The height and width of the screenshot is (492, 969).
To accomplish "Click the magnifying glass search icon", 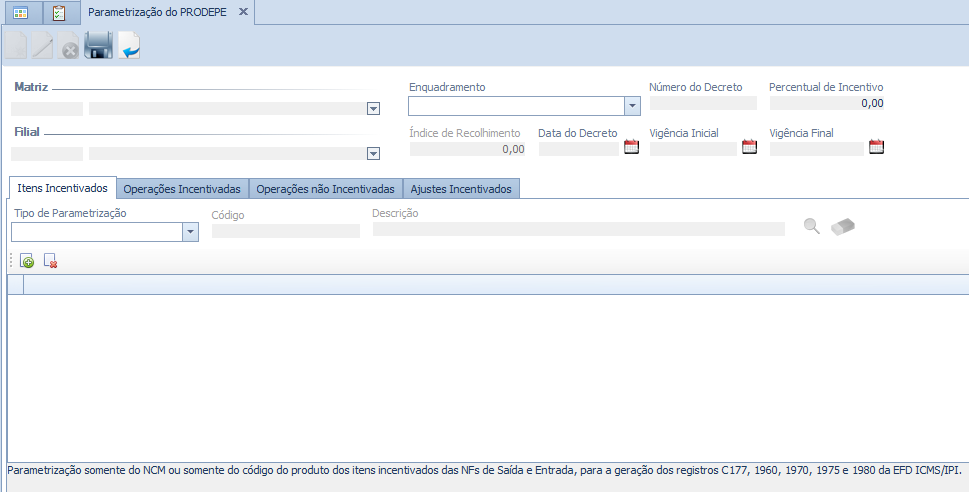I will pyautogui.click(x=811, y=226).
